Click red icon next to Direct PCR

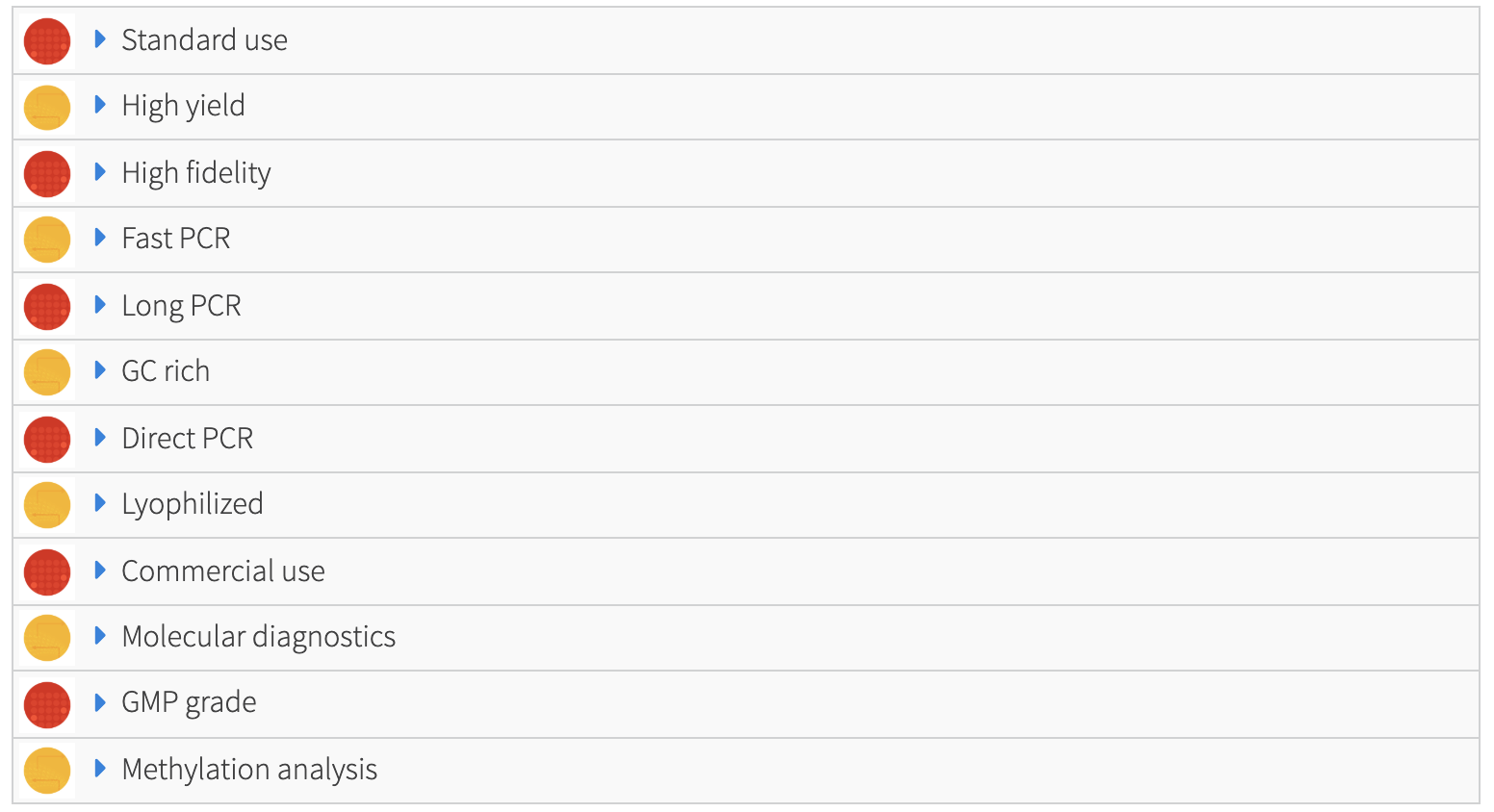click(47, 440)
